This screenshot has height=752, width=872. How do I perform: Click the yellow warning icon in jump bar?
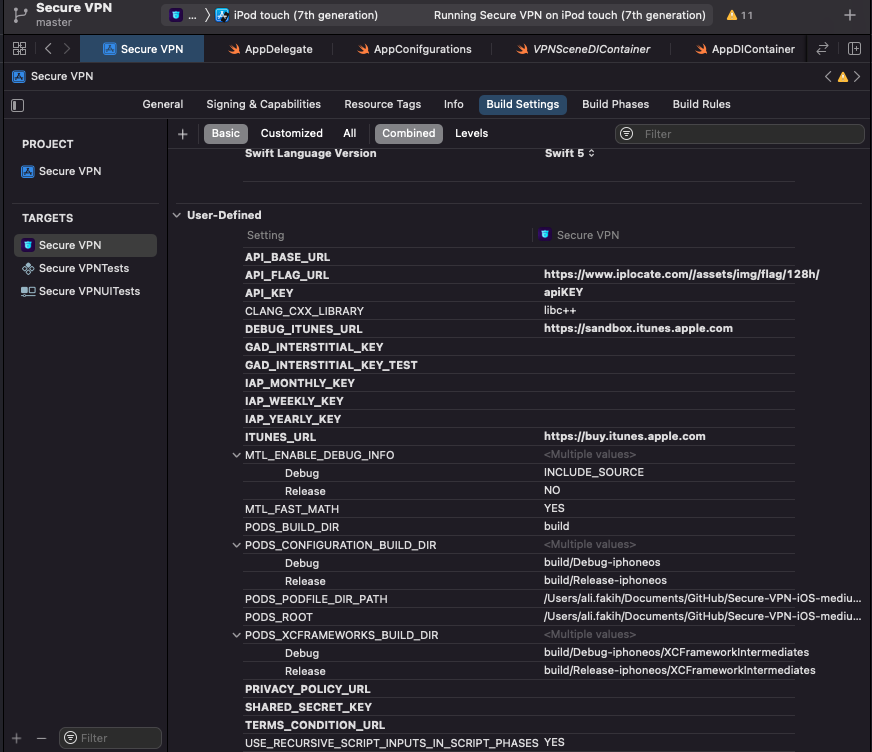tap(843, 77)
